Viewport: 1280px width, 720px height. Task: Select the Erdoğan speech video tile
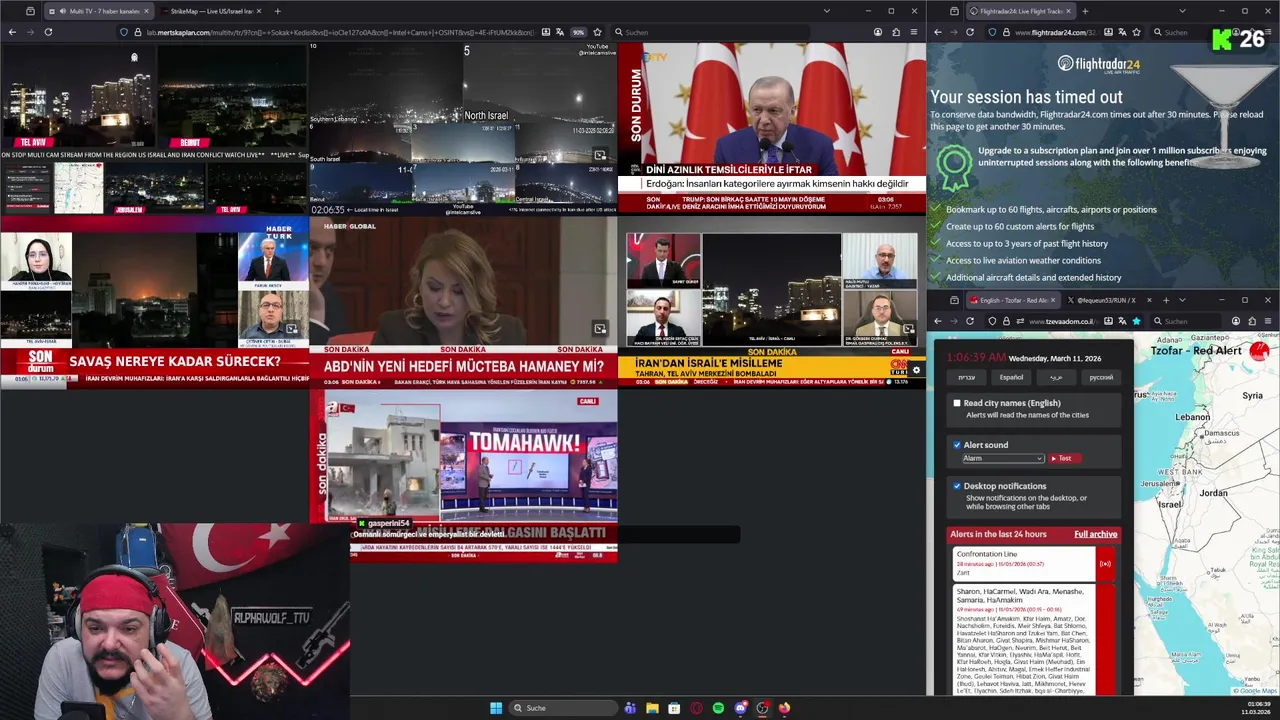pyautogui.click(x=772, y=128)
